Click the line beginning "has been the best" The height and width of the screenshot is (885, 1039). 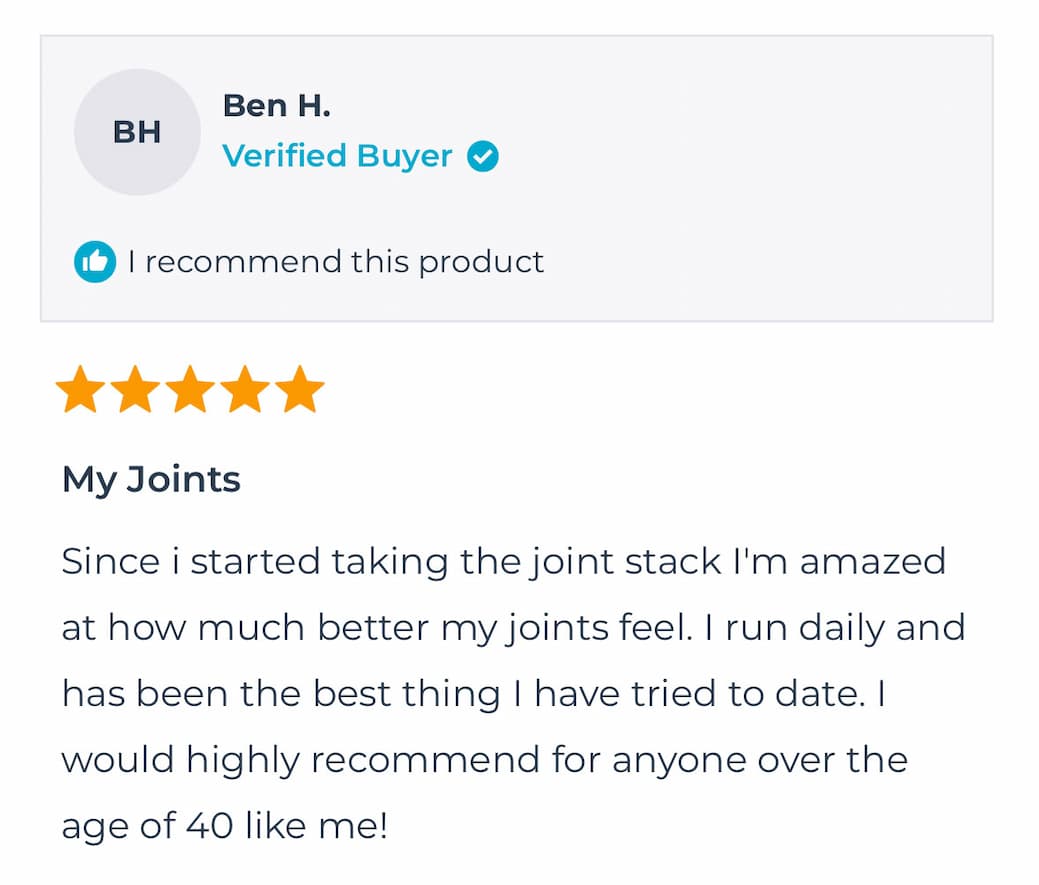pyautogui.click(x=473, y=694)
